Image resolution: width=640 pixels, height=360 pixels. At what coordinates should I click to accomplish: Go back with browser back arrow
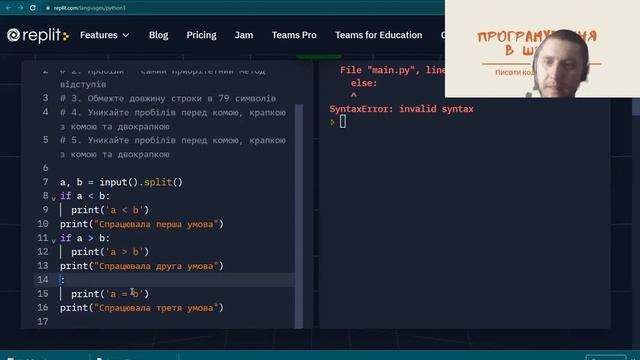[8, 8]
